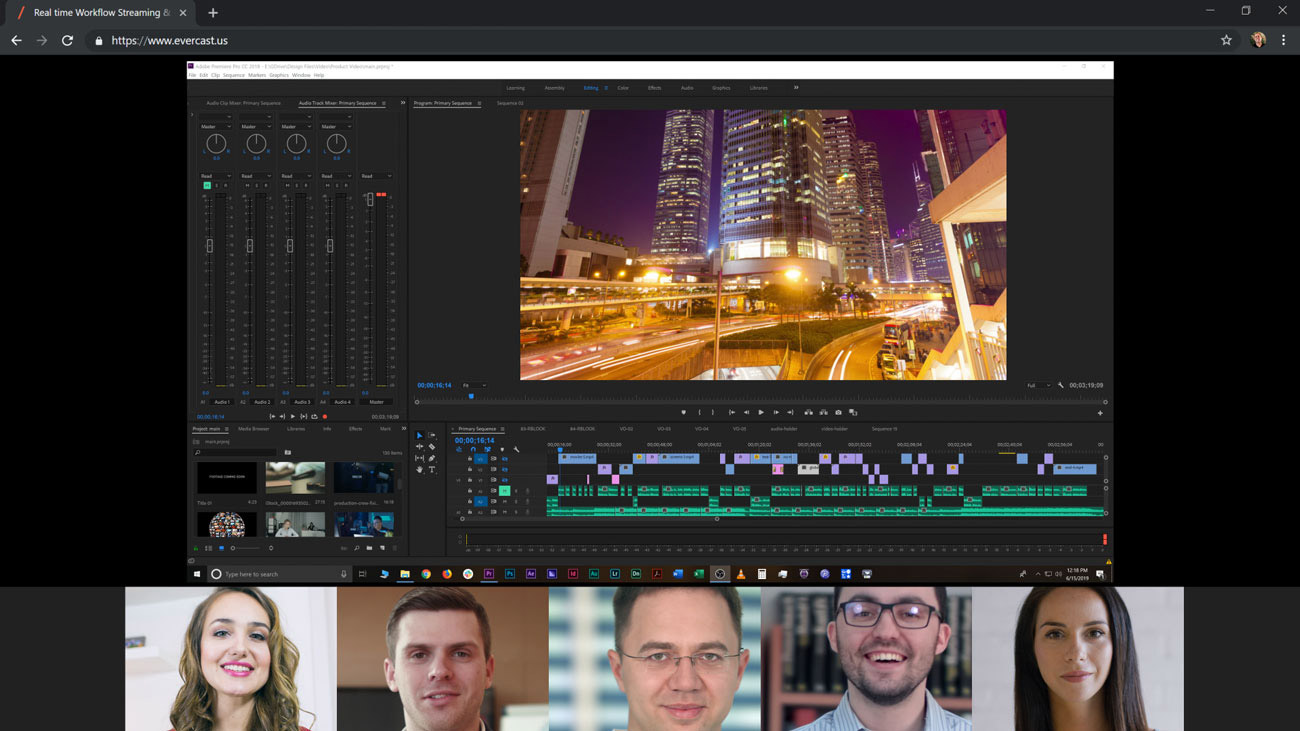Select the Slip tool
The height and width of the screenshot is (731, 1300).
coord(419,458)
